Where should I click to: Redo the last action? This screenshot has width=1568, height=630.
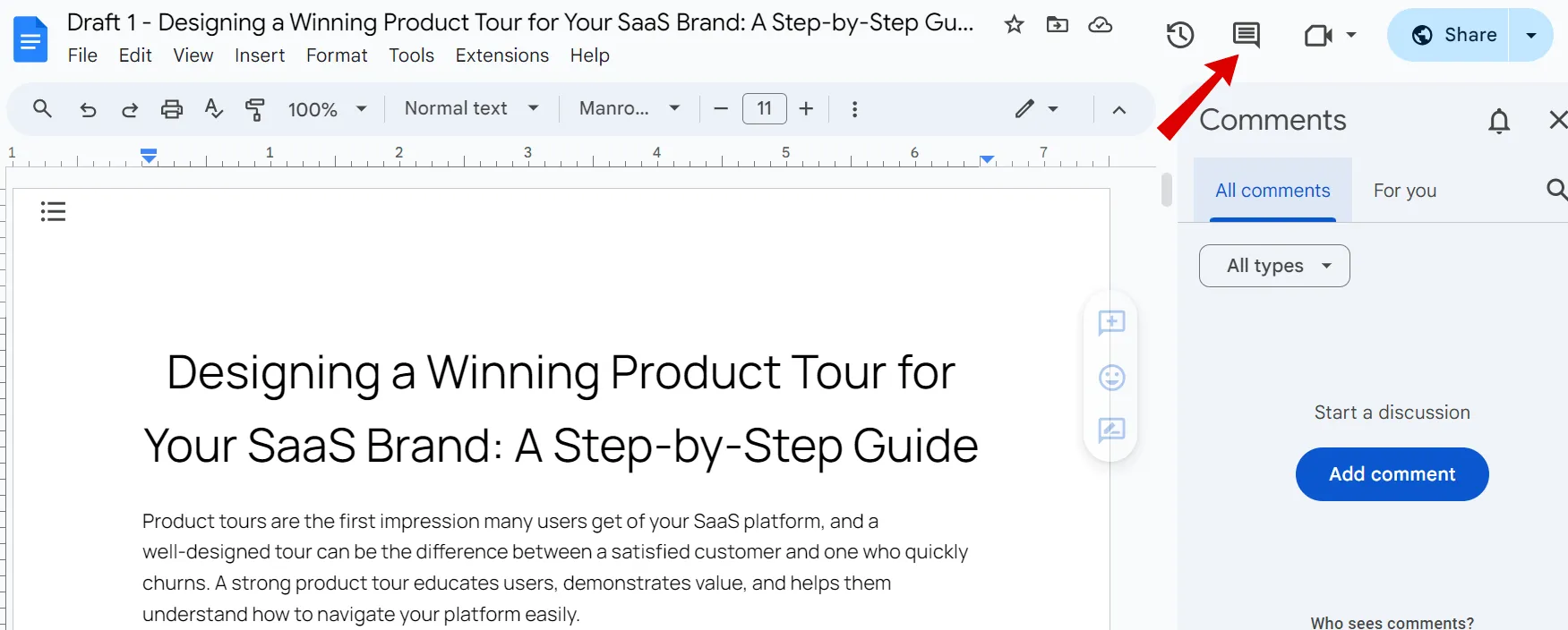coord(130,109)
